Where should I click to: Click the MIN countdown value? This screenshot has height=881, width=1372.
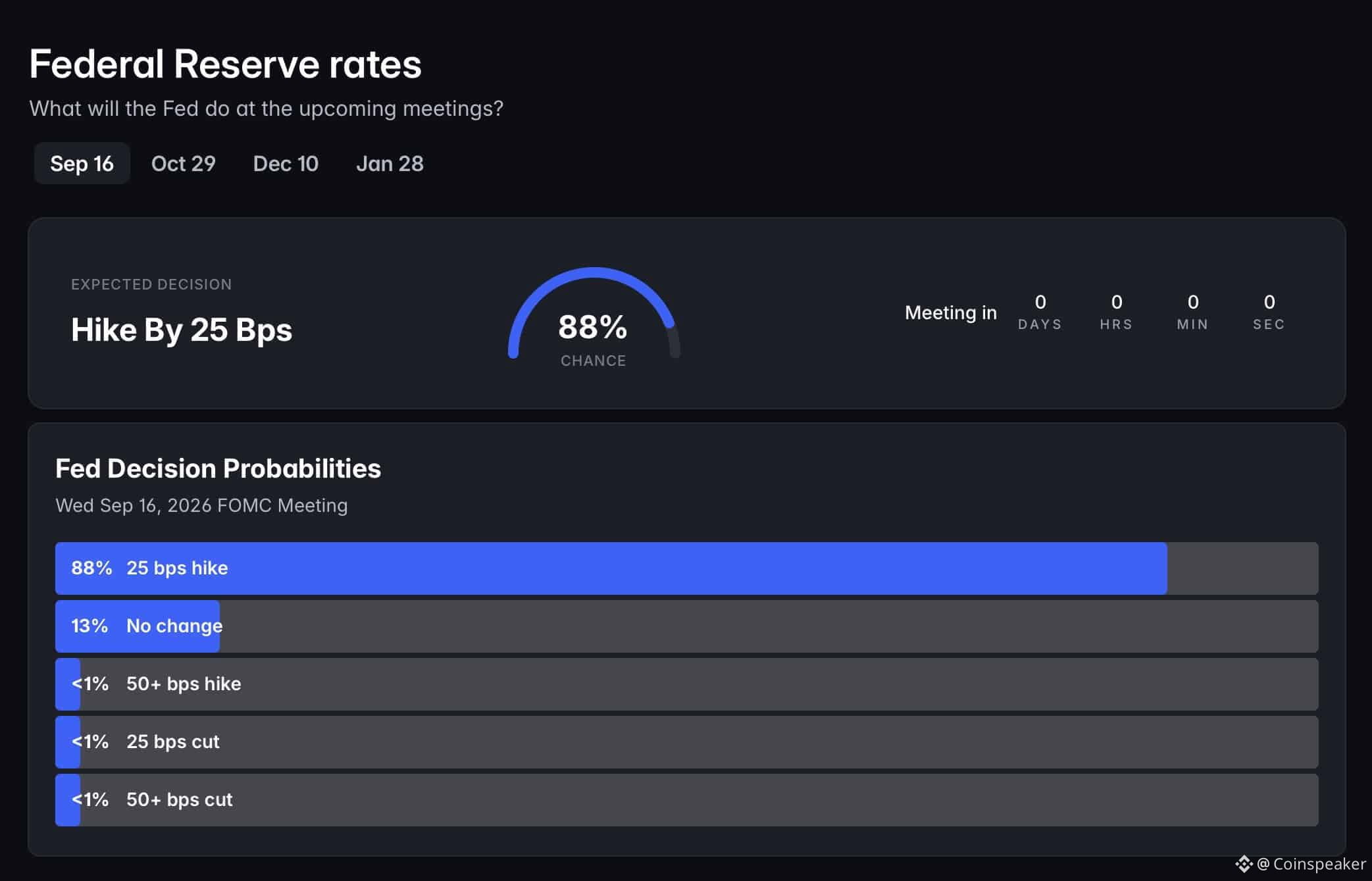pos(1193,302)
